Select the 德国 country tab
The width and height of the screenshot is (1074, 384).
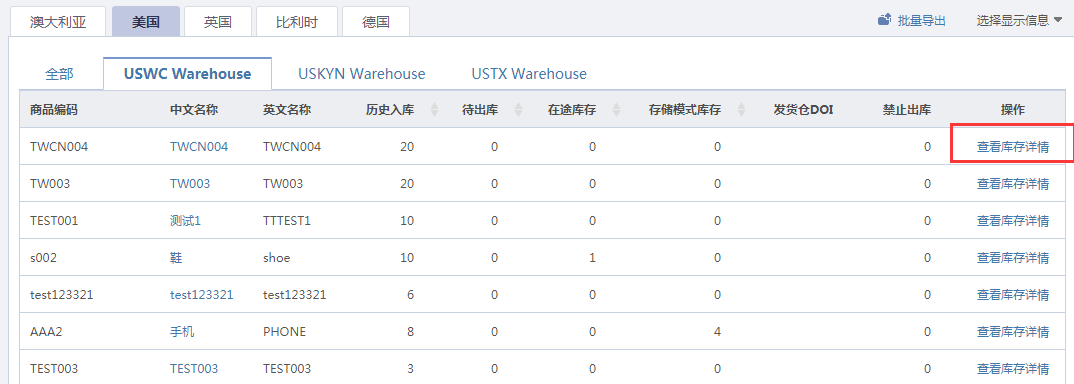(375, 21)
